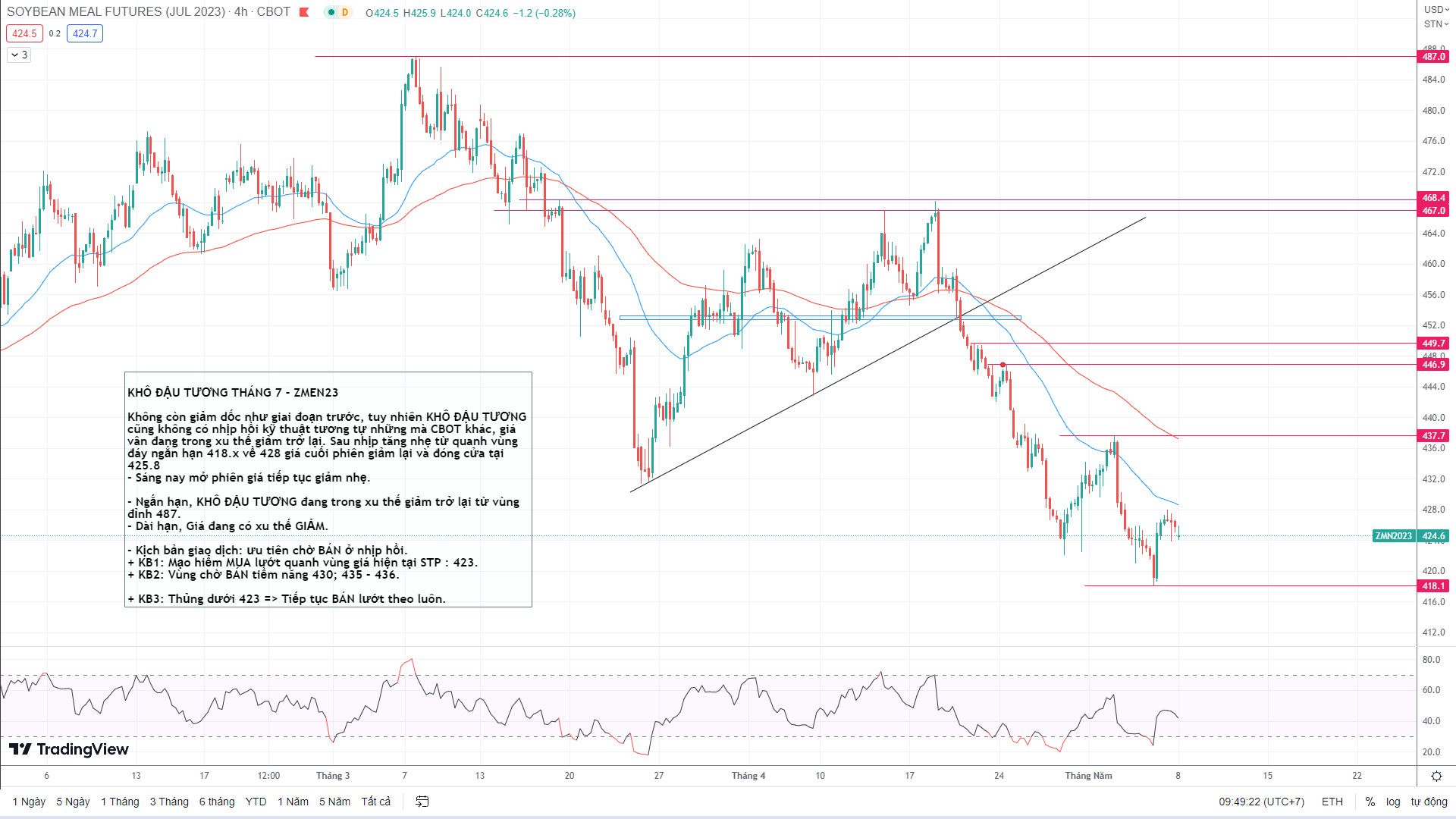Click the red flag icon beside CBOT
Viewport: 1456px width, 819px height.
click(x=303, y=12)
